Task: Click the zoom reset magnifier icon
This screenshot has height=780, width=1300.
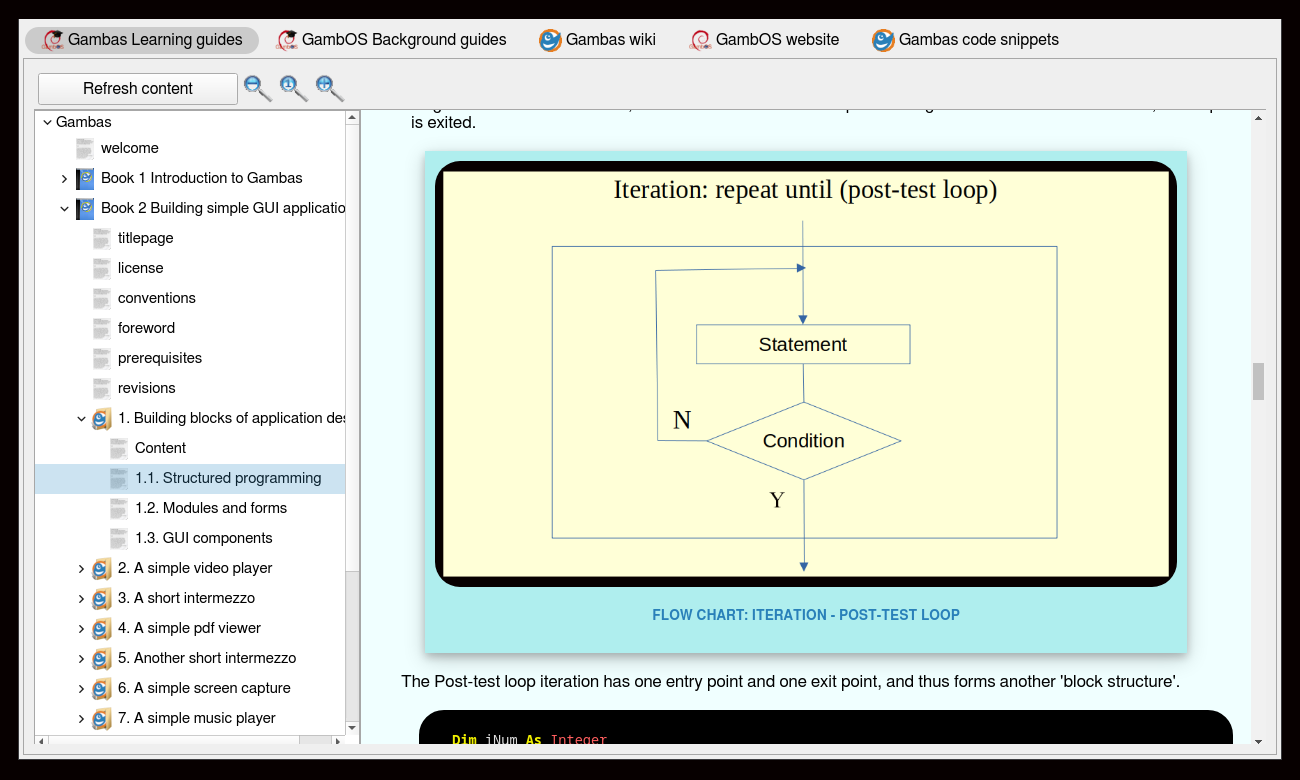Action: 293,88
